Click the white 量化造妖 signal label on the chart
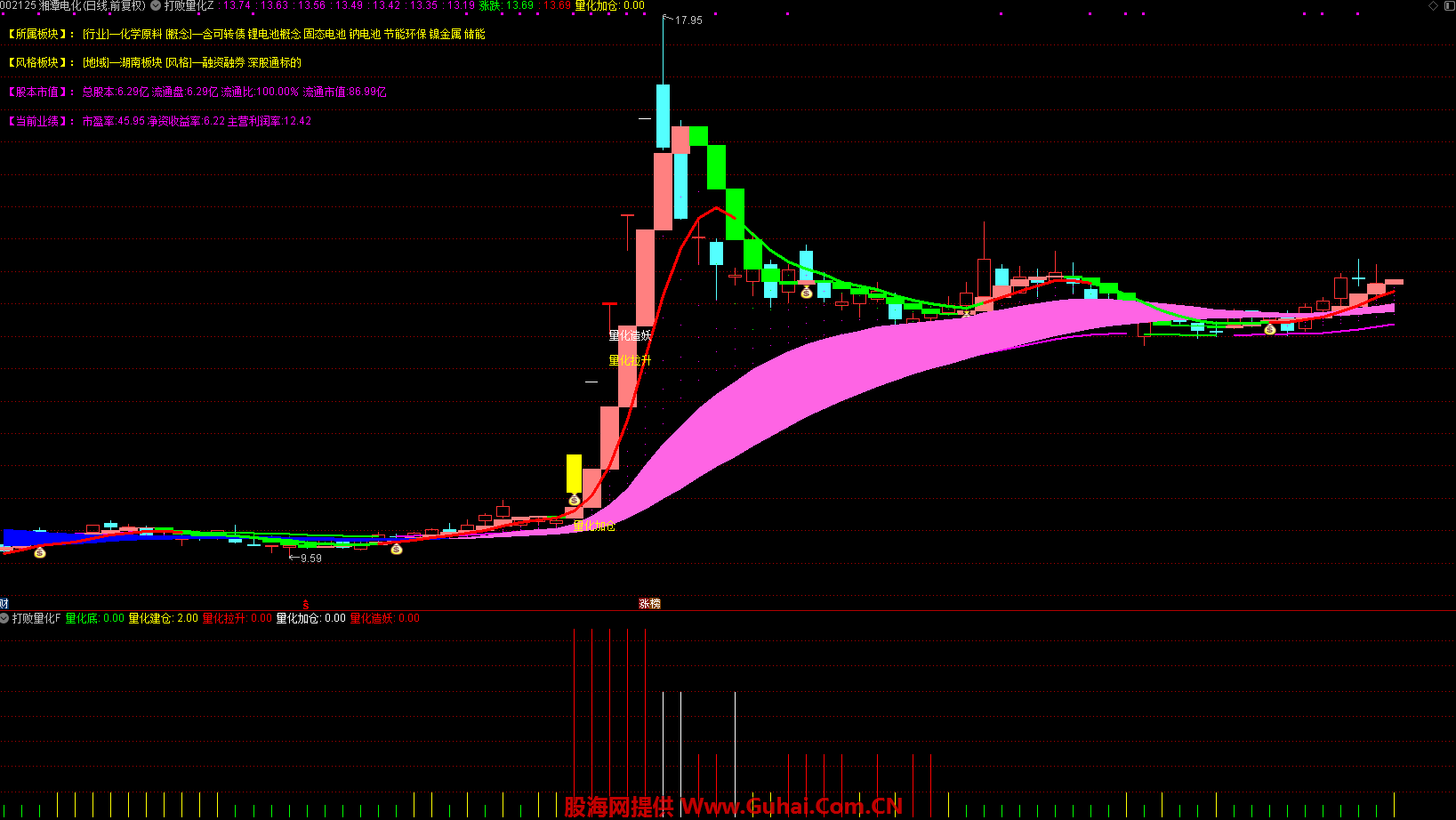 click(631, 335)
